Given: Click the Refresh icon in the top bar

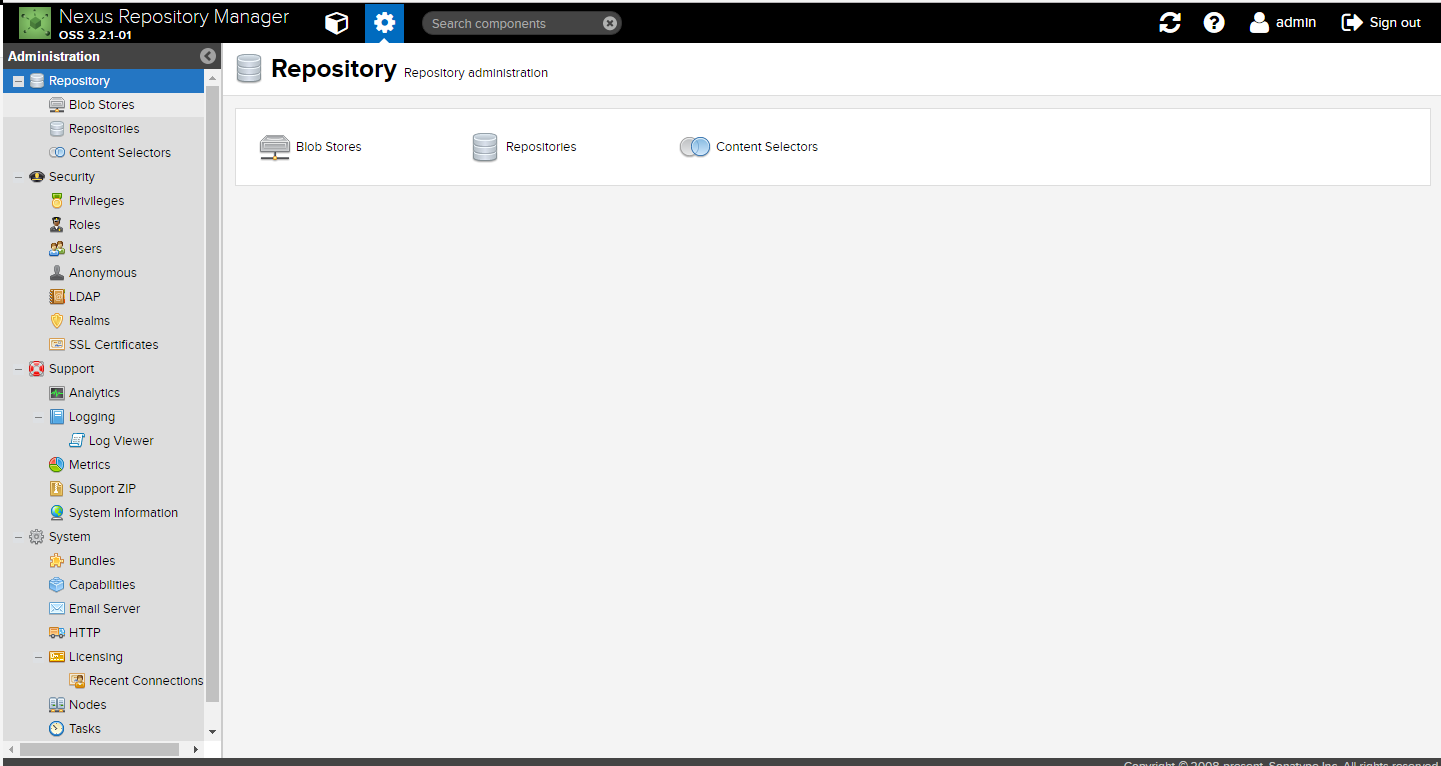Looking at the screenshot, I should tap(1170, 22).
